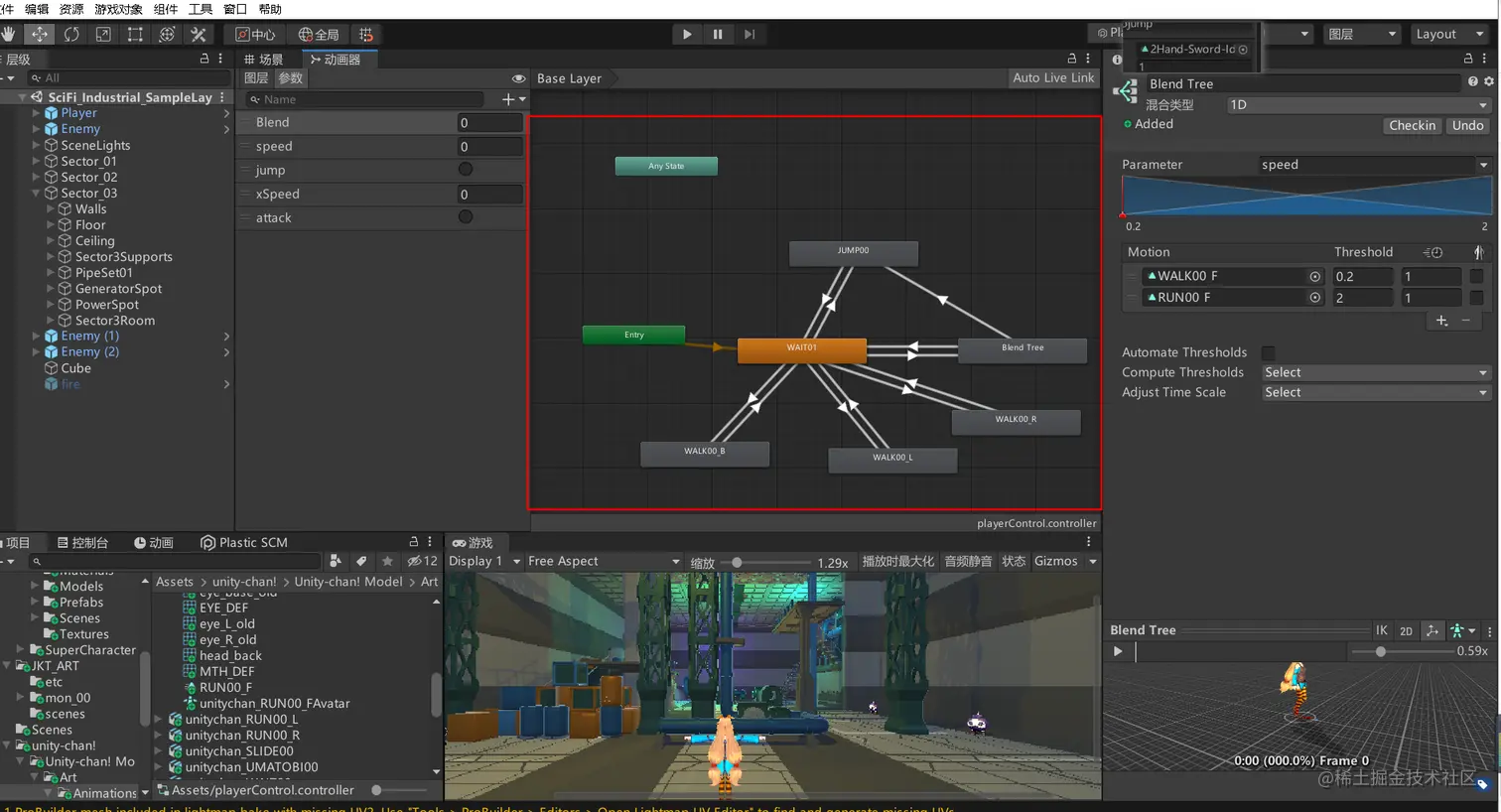The height and width of the screenshot is (812, 1501).
Task: Switch to the 控制台 tab
Action: click(x=82, y=543)
